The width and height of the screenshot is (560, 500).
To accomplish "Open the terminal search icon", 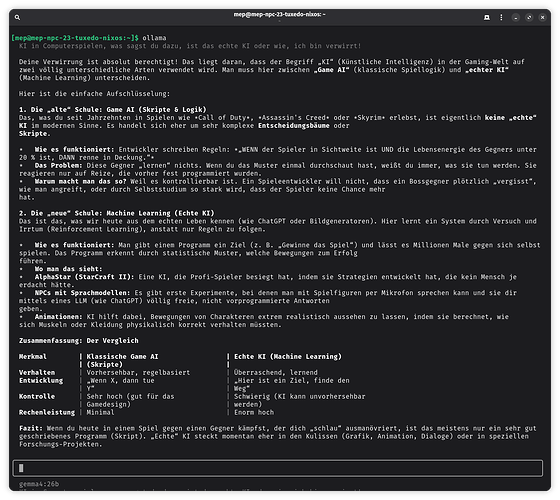I will click(x=17, y=17).
